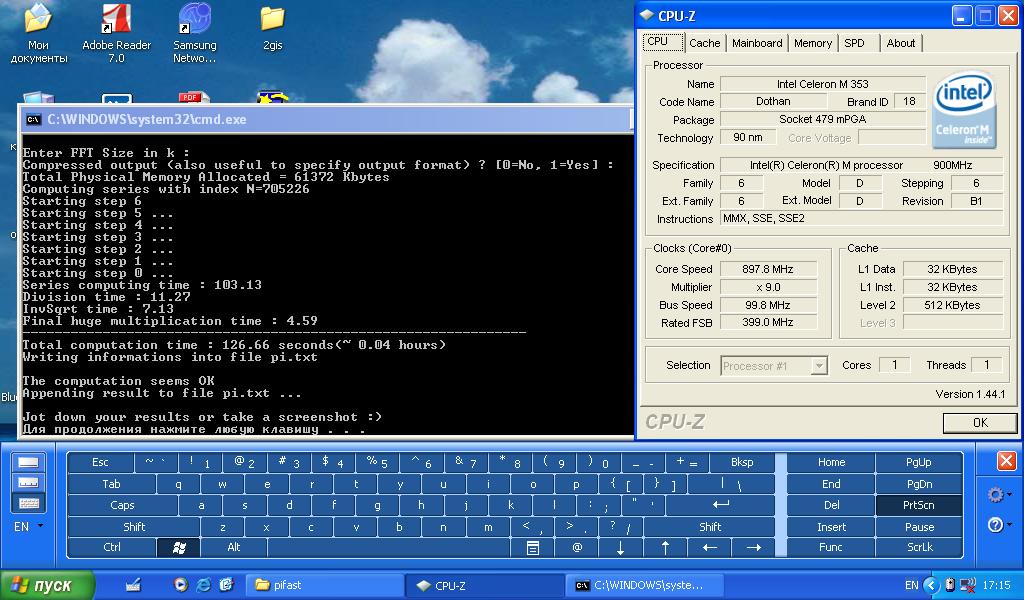Viewport: 1024px width, 600px height.
Task: Click the up arrow key on keyboard
Action: coord(665,548)
